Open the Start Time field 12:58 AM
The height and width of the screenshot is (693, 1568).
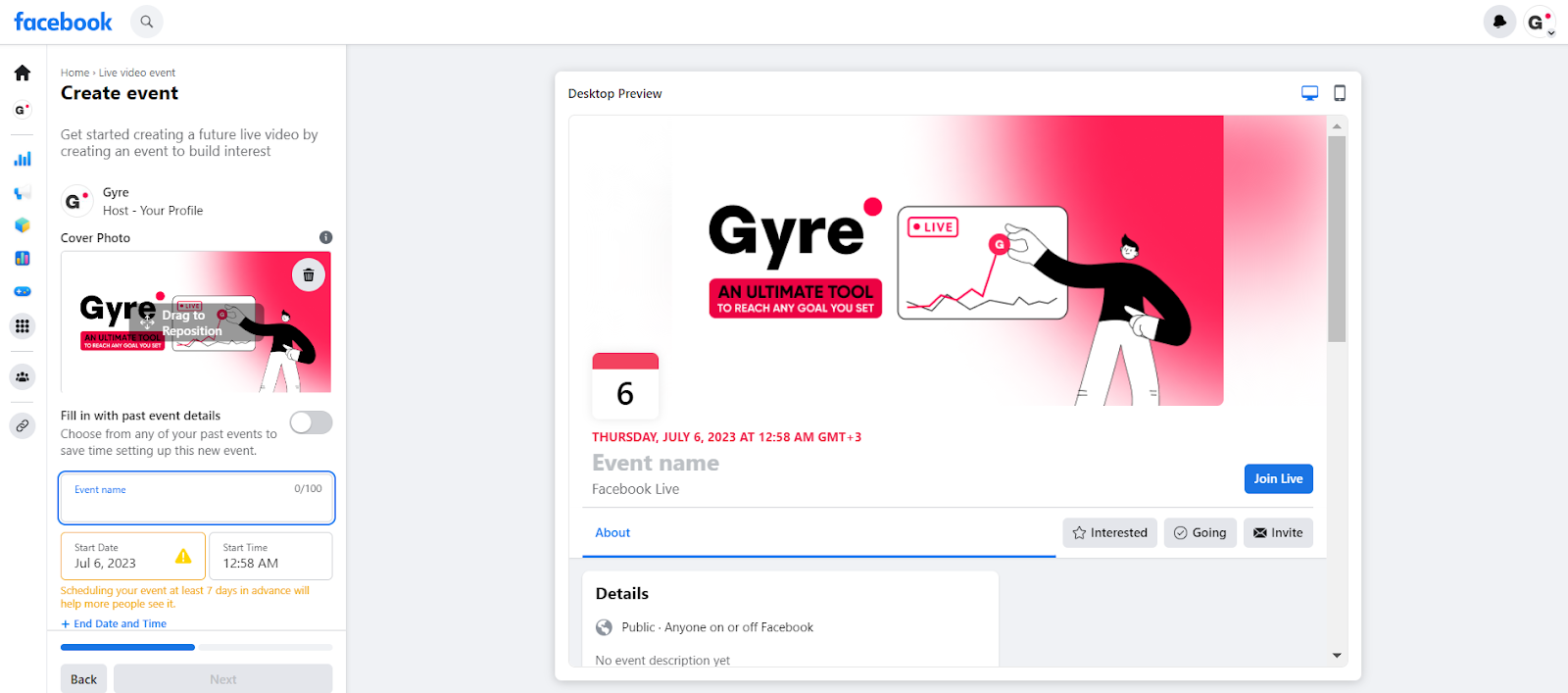tap(270, 556)
